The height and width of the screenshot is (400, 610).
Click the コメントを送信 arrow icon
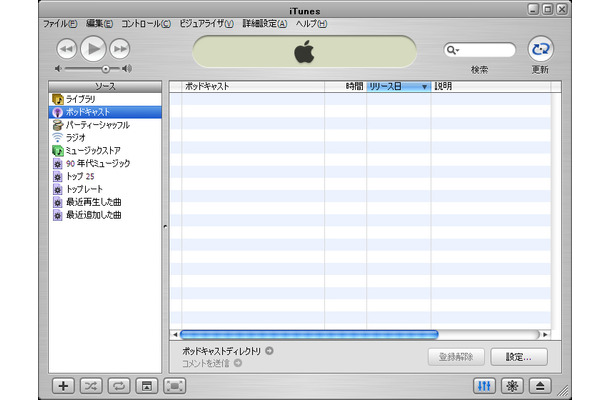238,363
